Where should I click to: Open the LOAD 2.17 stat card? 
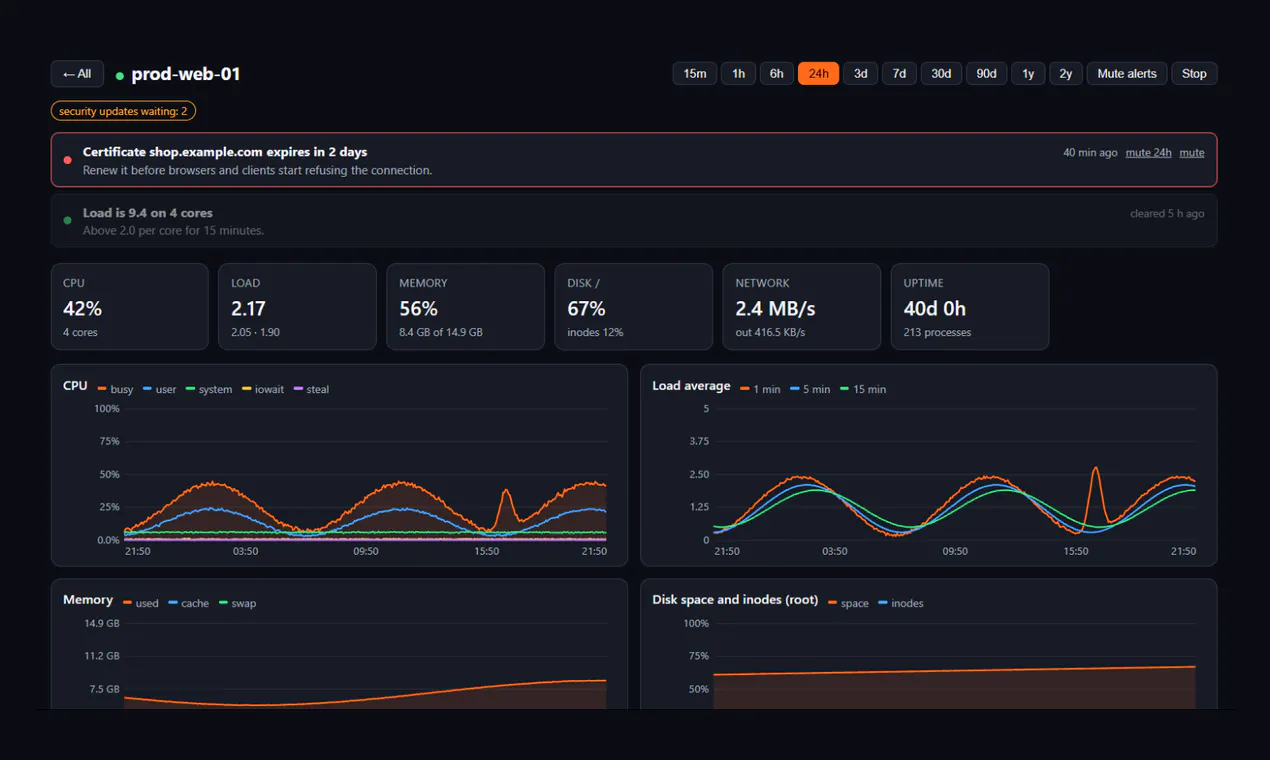298,307
